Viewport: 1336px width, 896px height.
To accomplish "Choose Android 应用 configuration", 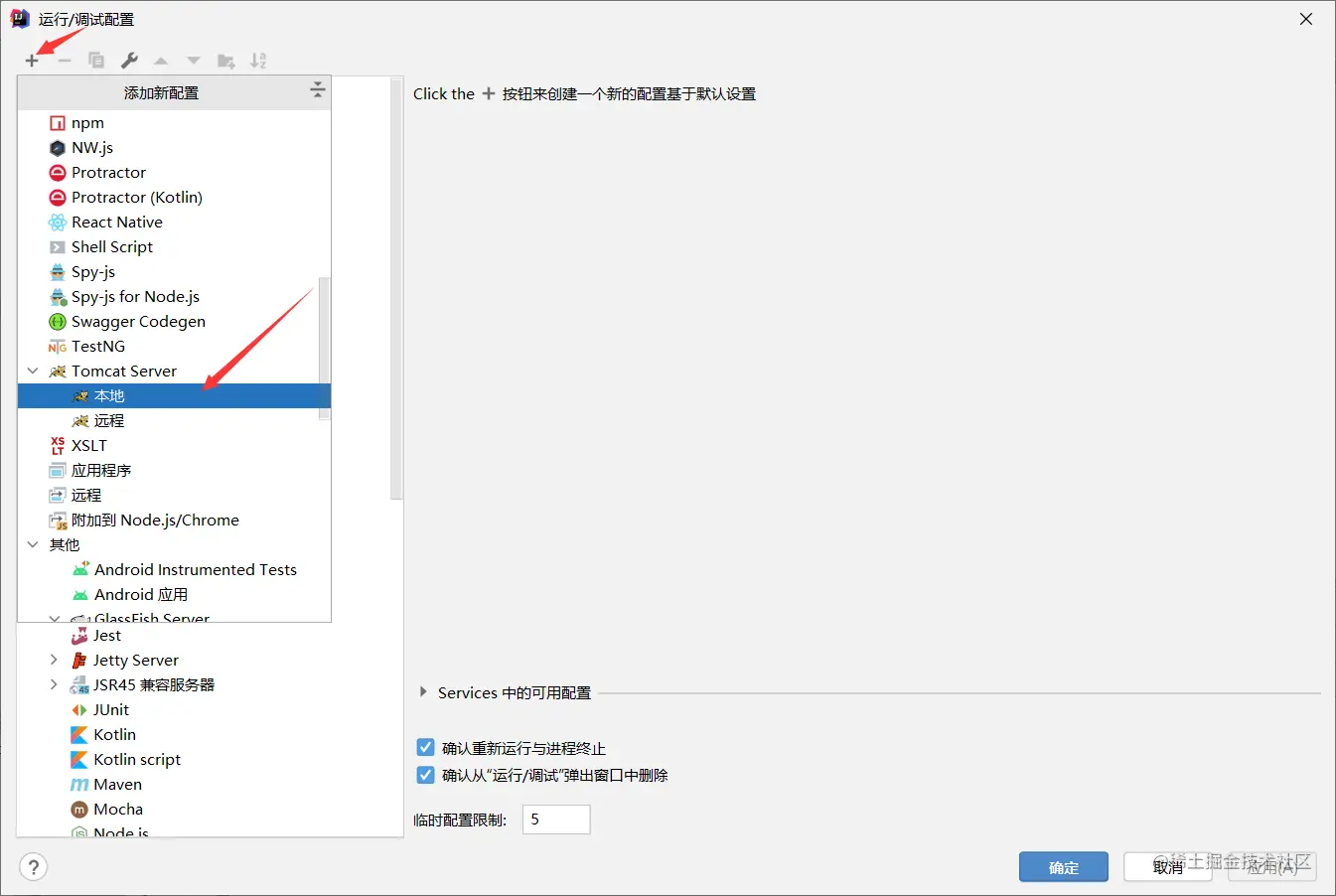I will pyautogui.click(x=174, y=595).
